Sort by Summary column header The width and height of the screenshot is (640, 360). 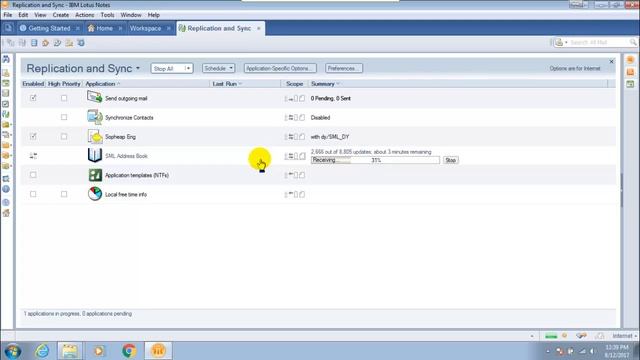325,84
